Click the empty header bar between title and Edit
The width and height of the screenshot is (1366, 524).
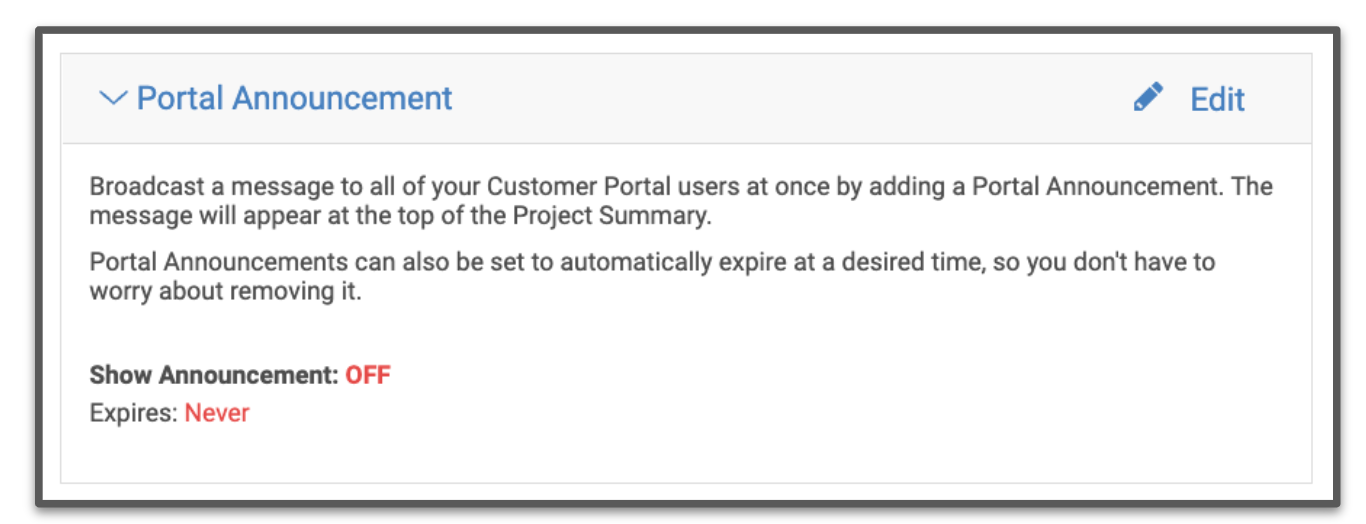[790, 98]
